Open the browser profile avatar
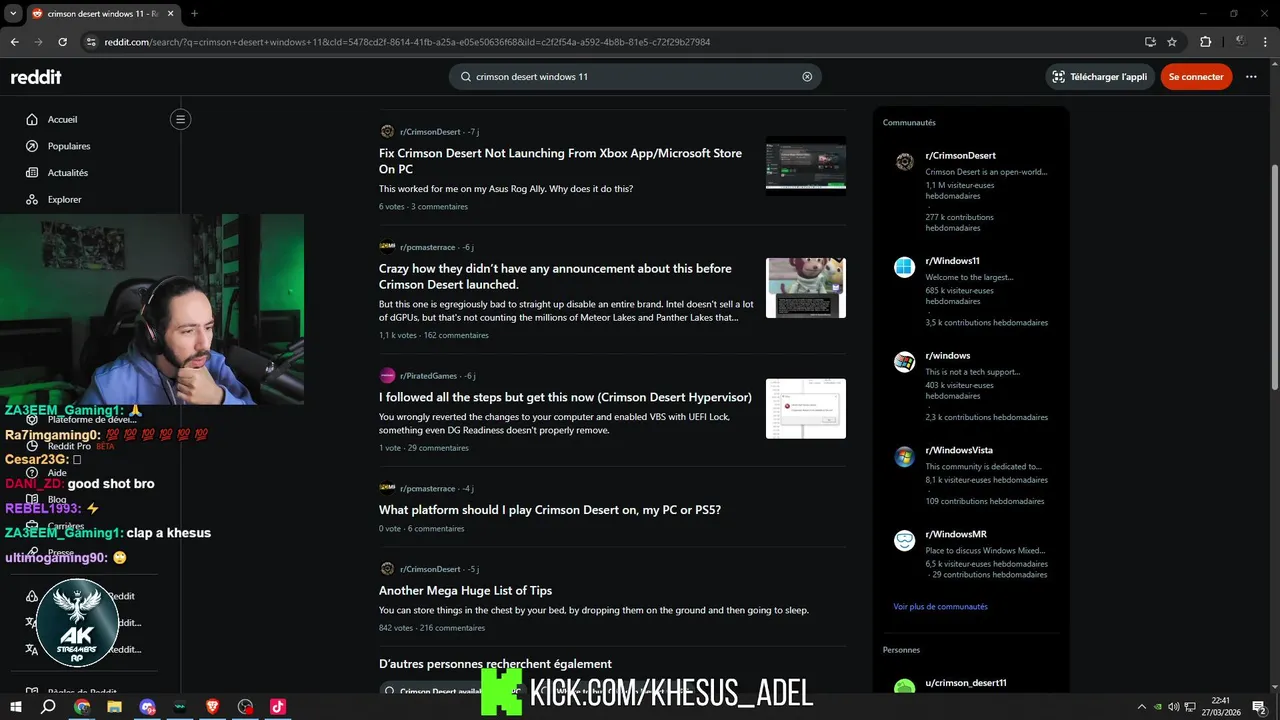1280x720 pixels. (1240, 42)
